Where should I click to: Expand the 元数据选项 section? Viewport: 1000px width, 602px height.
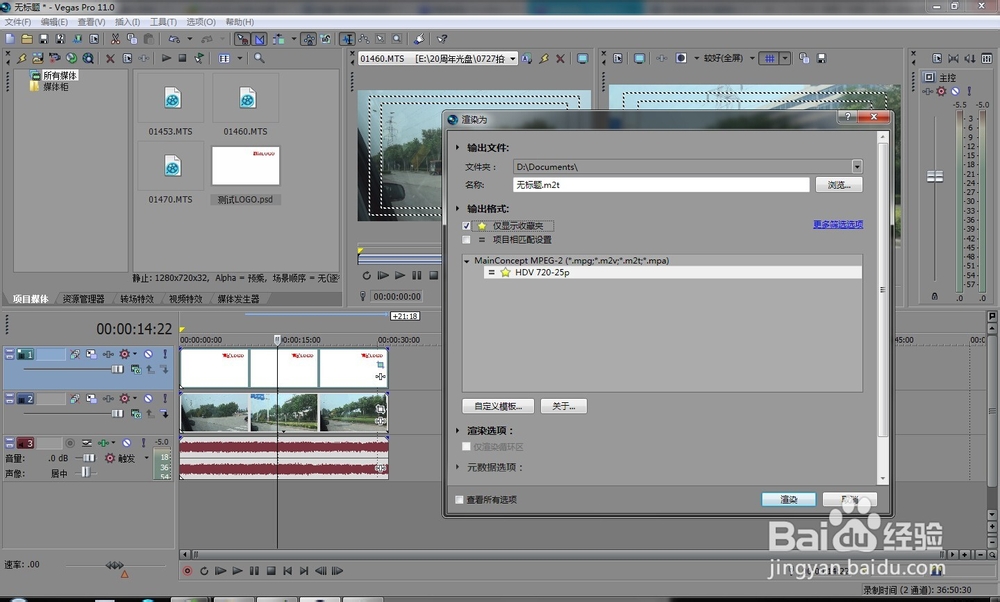click(x=457, y=467)
